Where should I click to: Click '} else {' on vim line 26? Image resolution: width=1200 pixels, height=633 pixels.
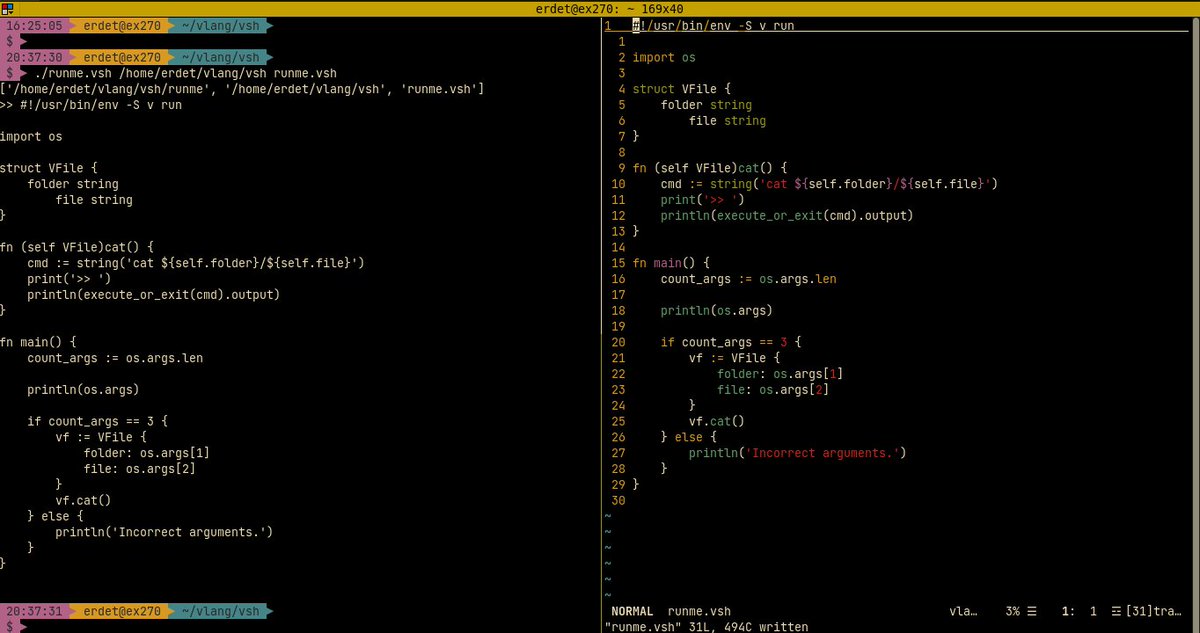tap(688, 437)
